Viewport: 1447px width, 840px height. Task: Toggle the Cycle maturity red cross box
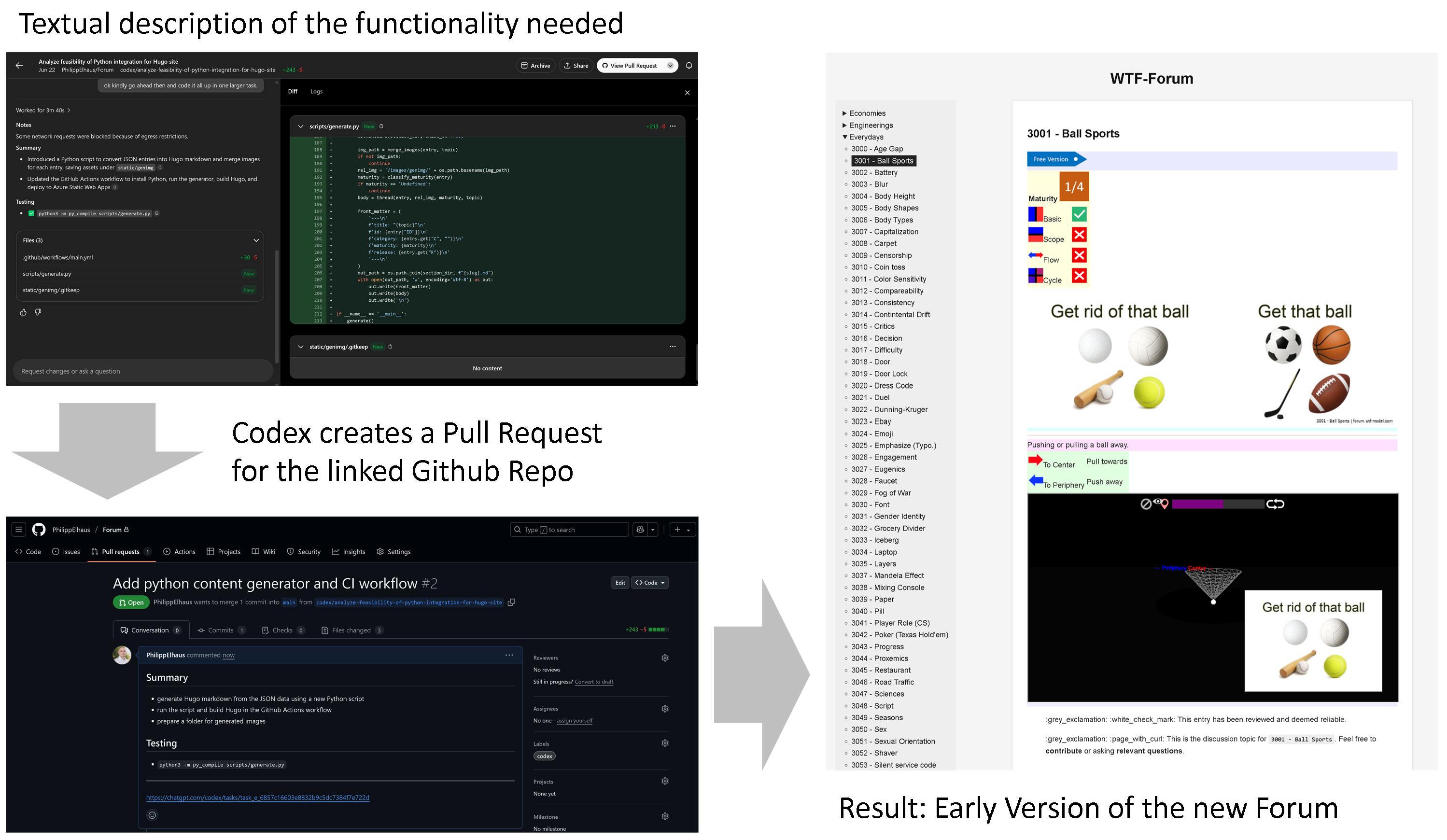pos(1080,276)
